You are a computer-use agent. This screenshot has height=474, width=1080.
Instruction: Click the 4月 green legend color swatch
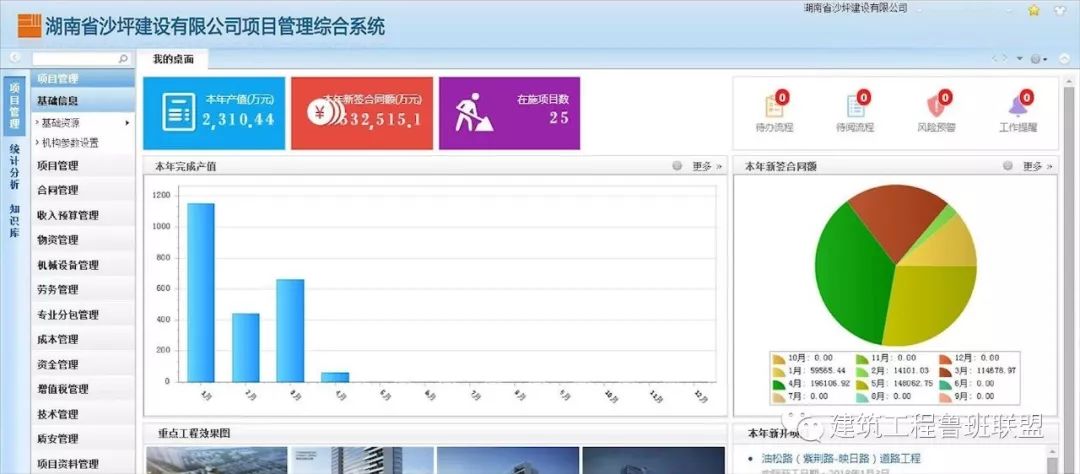(x=780, y=382)
